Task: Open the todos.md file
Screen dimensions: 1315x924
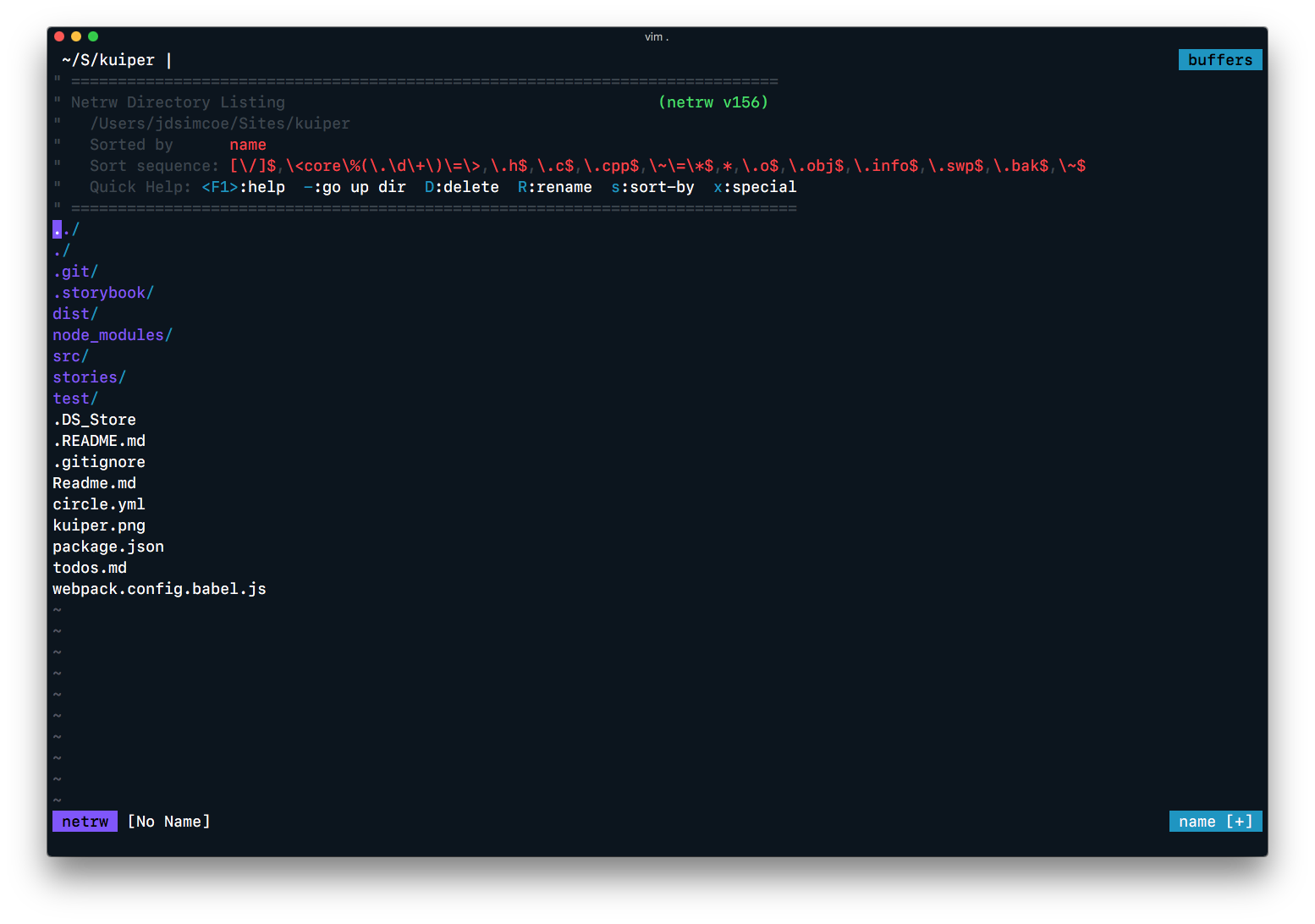Action: [90, 568]
